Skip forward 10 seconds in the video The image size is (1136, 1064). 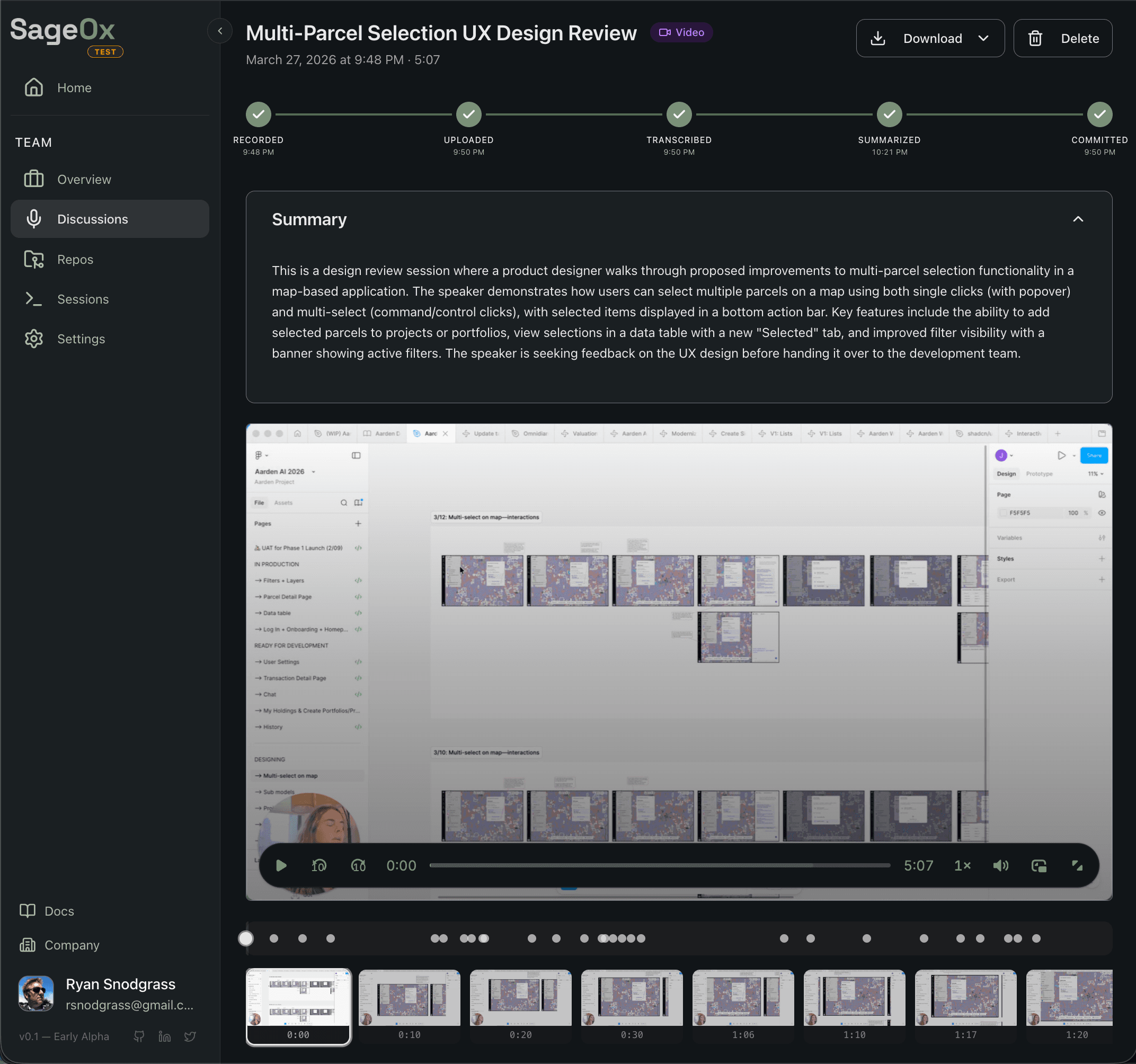[358, 865]
